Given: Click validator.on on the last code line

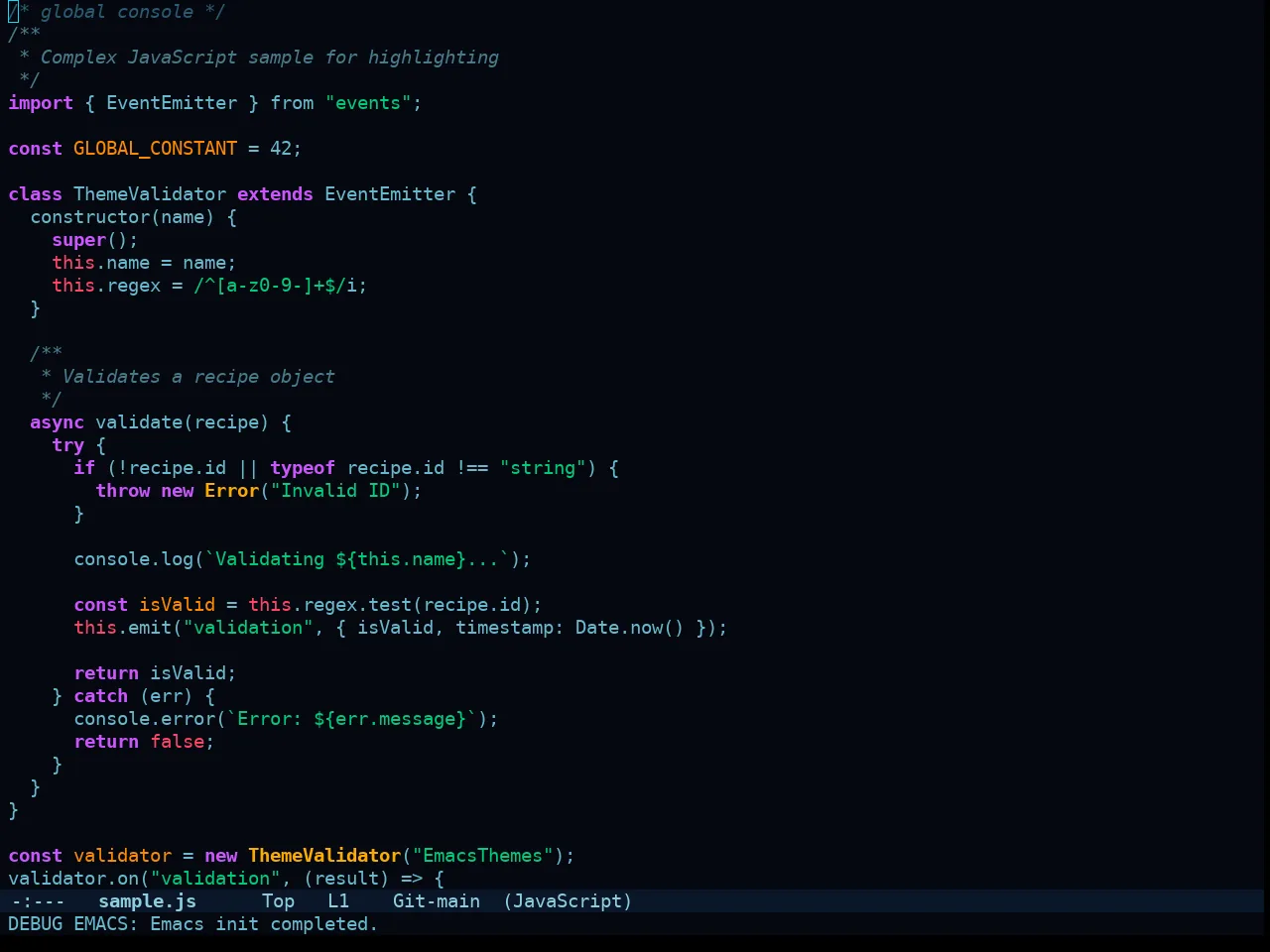Looking at the screenshot, I should click(73, 879).
